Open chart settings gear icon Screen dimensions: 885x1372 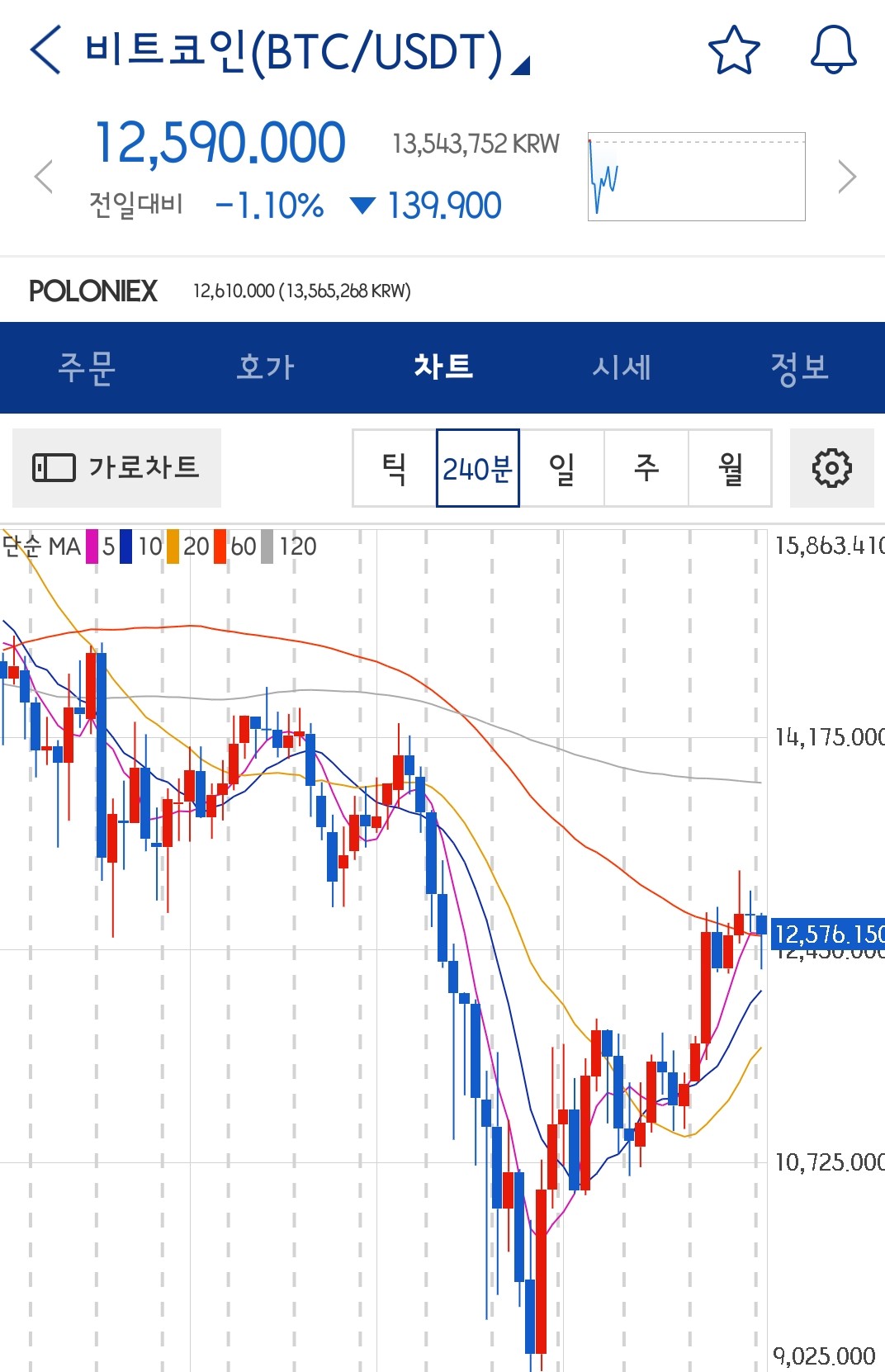pos(831,468)
